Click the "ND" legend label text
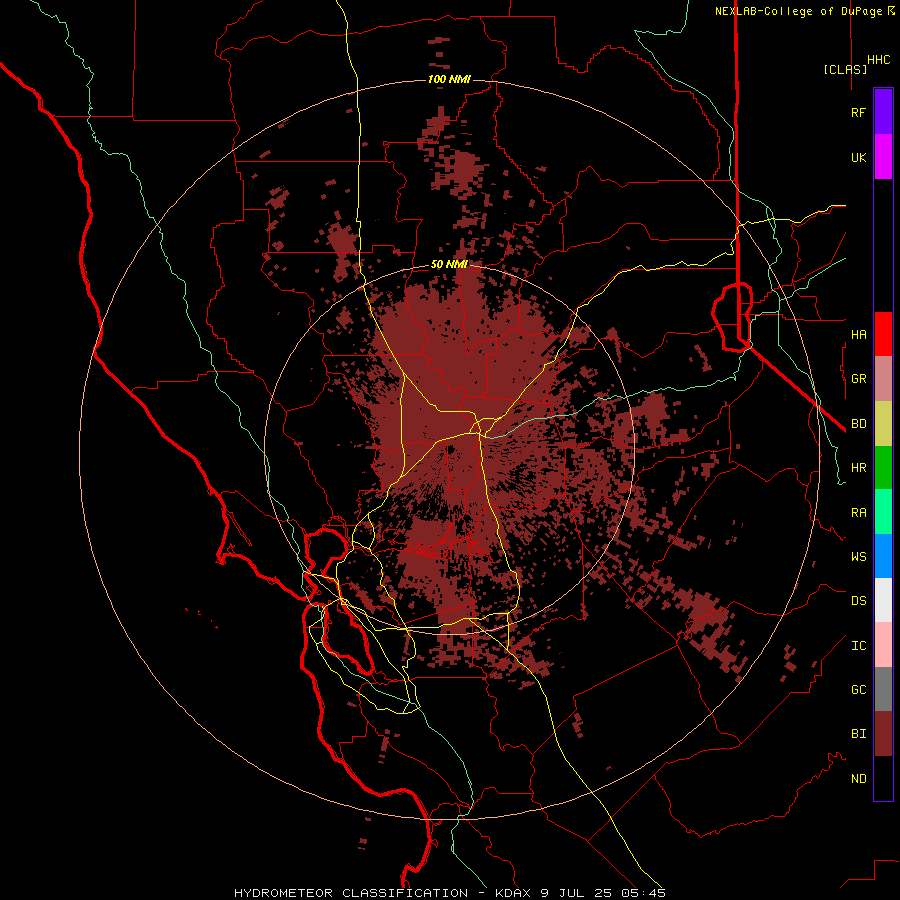This screenshot has height=900, width=900. [x=858, y=779]
